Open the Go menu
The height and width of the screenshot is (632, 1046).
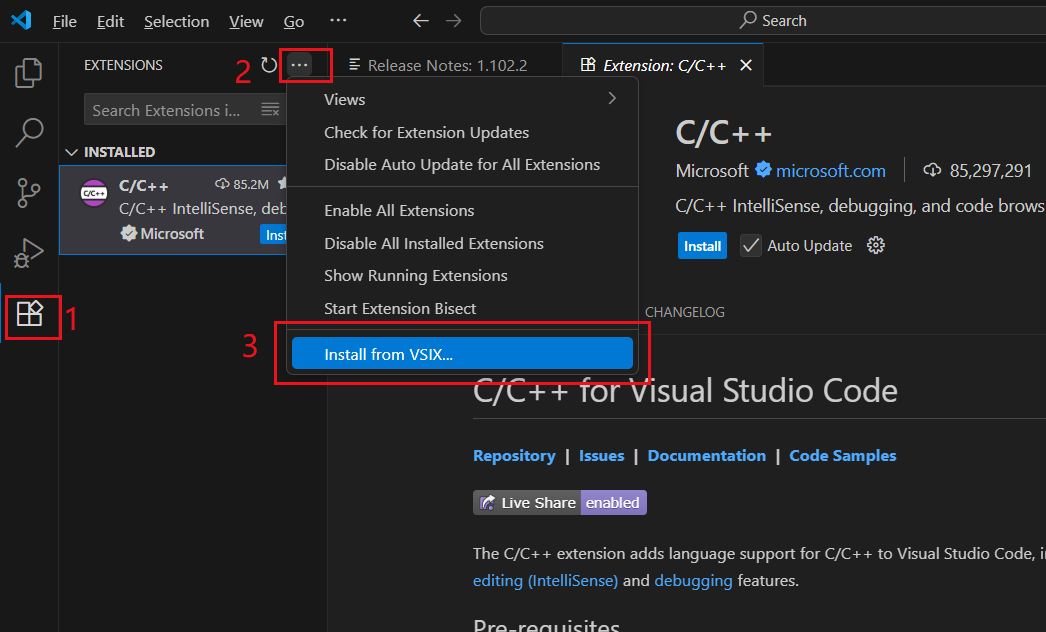[294, 21]
